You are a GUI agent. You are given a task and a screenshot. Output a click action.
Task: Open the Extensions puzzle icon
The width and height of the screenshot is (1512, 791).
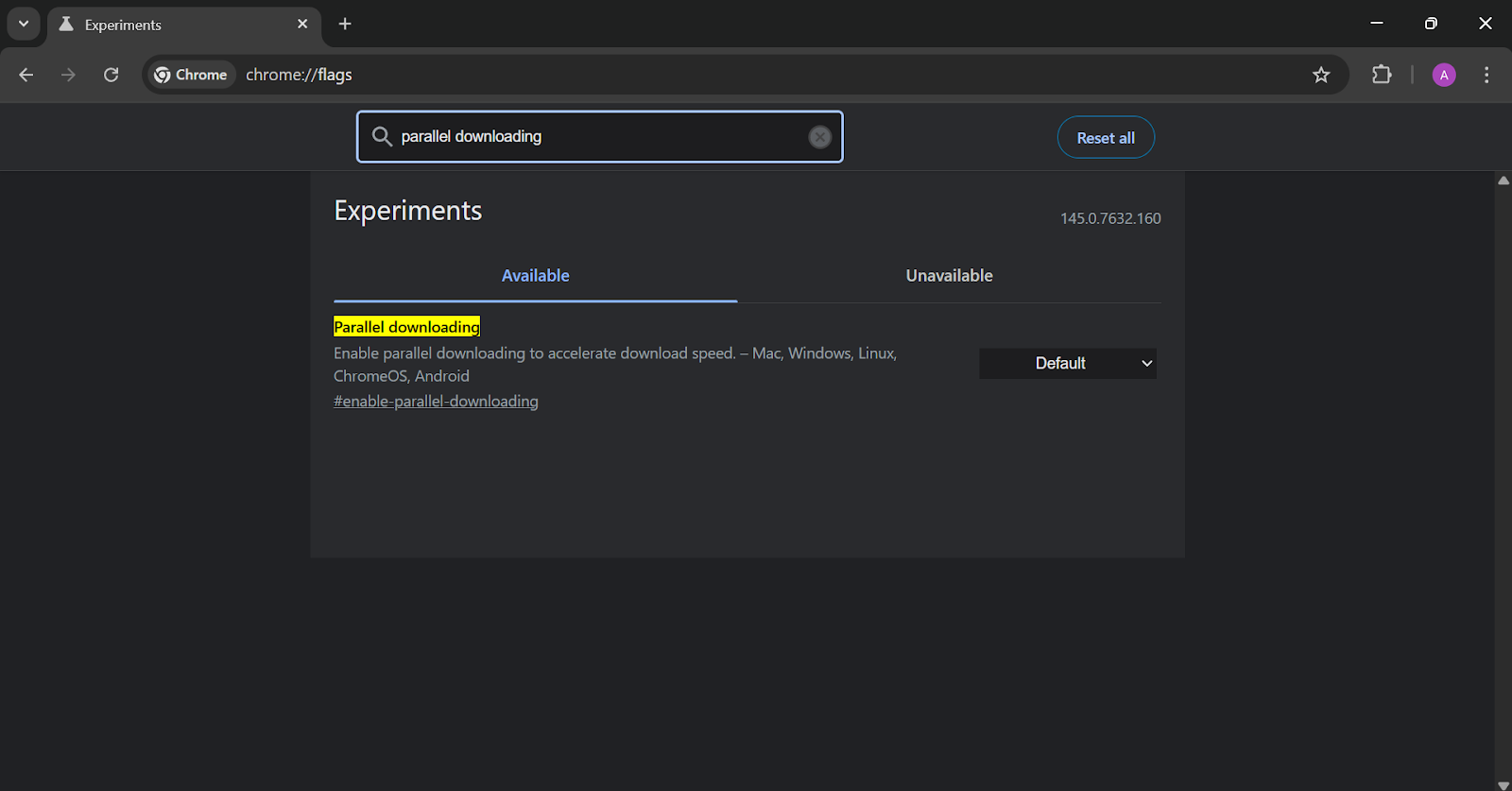(1382, 75)
